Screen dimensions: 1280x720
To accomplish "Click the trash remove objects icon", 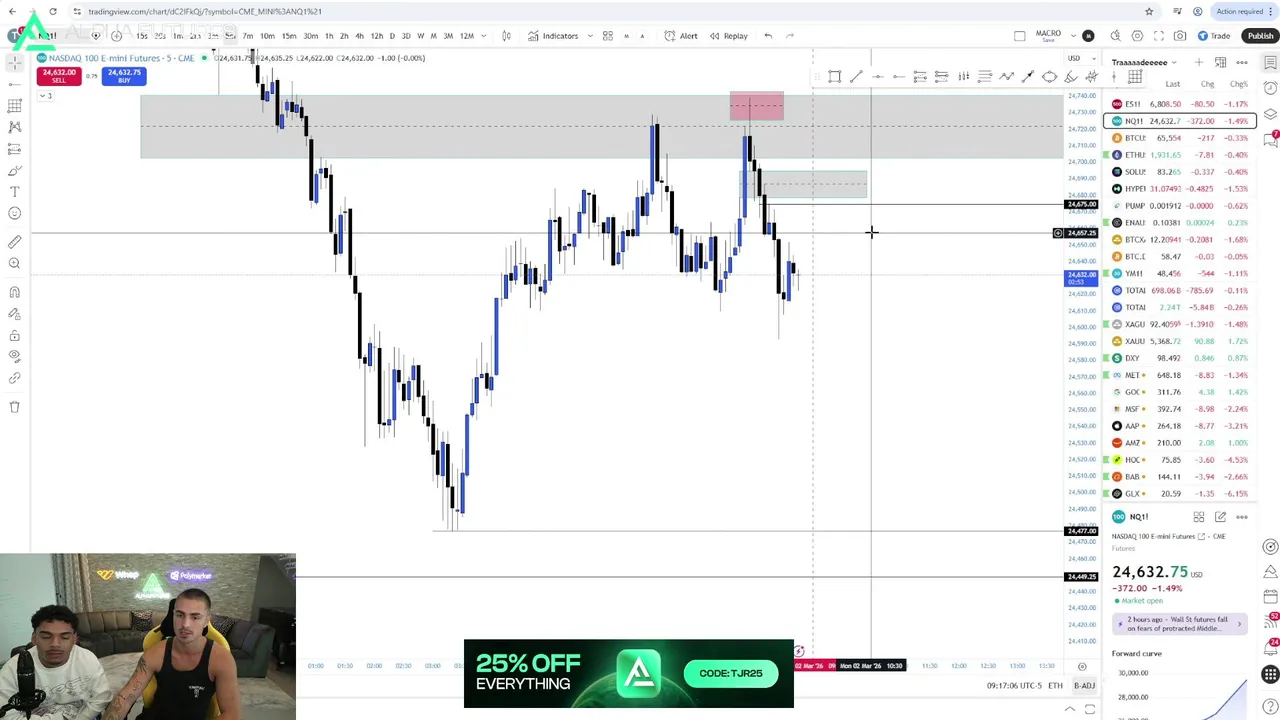I will 15,407.
